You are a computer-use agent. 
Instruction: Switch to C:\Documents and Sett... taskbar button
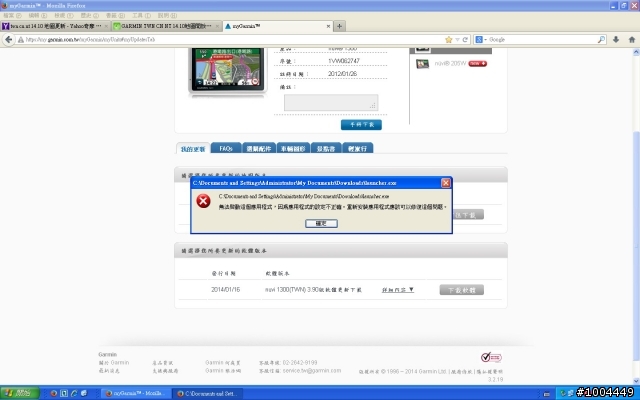click(207, 393)
